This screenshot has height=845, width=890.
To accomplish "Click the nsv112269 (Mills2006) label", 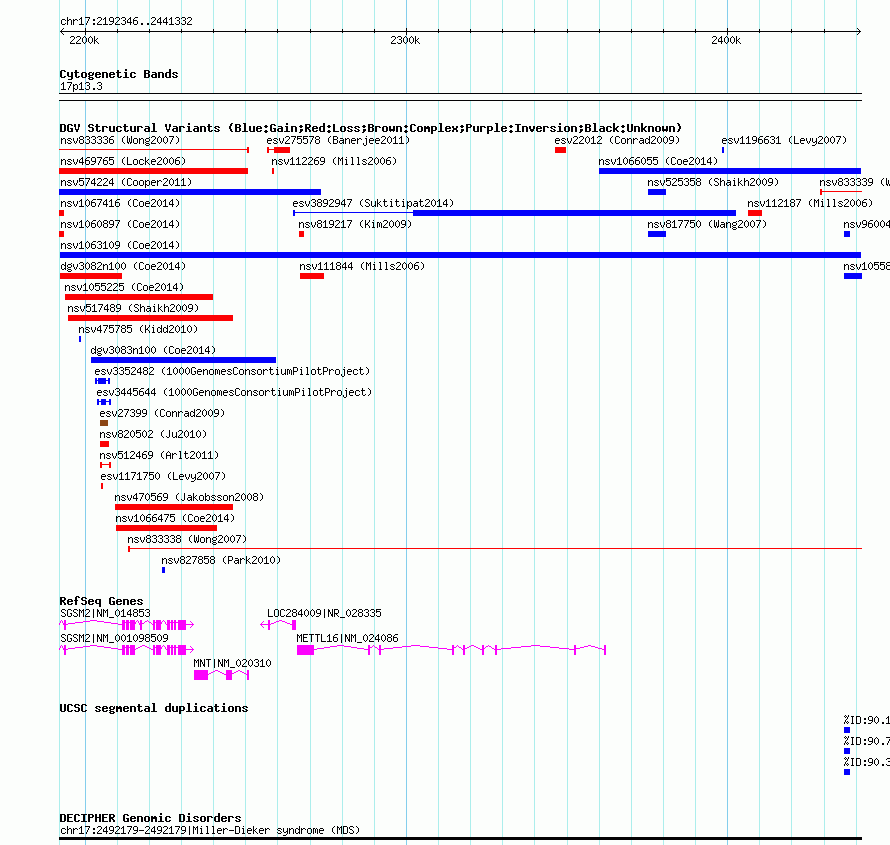I will (334, 161).
